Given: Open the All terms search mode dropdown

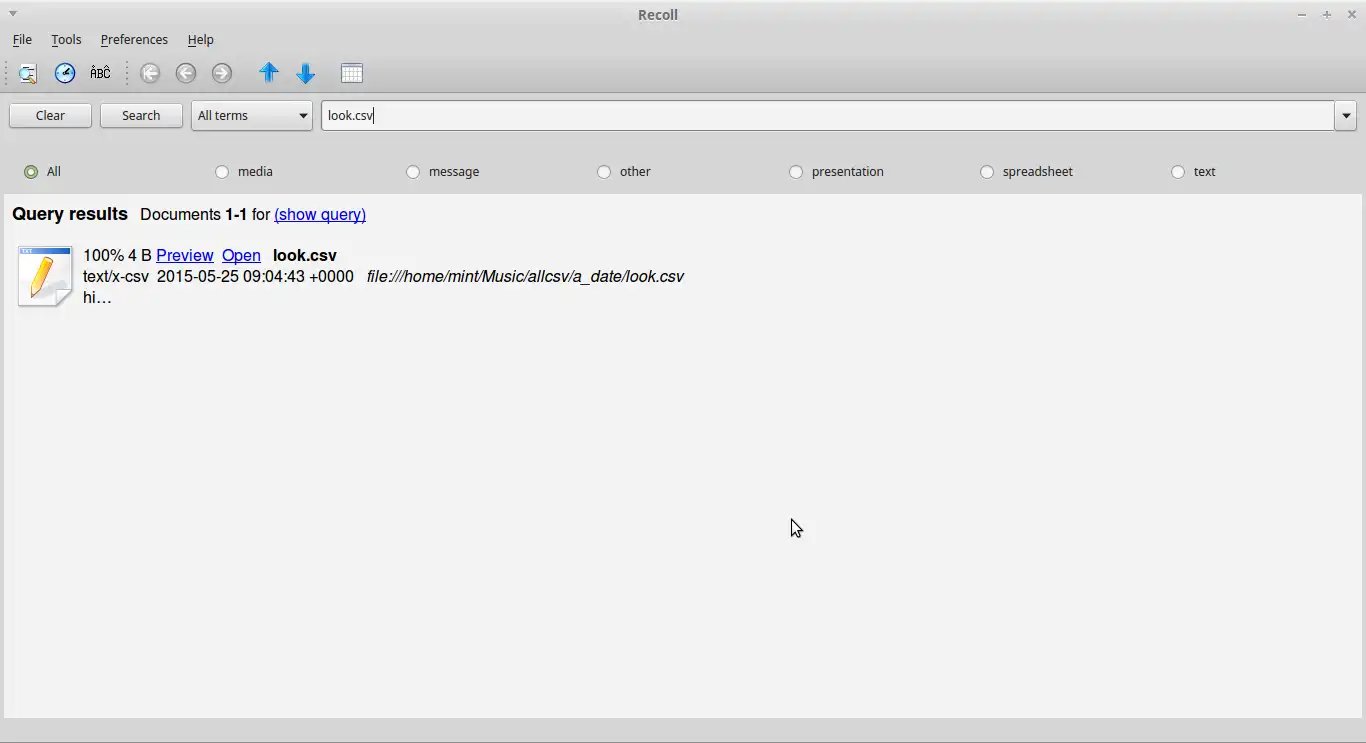Looking at the screenshot, I should click(x=252, y=116).
